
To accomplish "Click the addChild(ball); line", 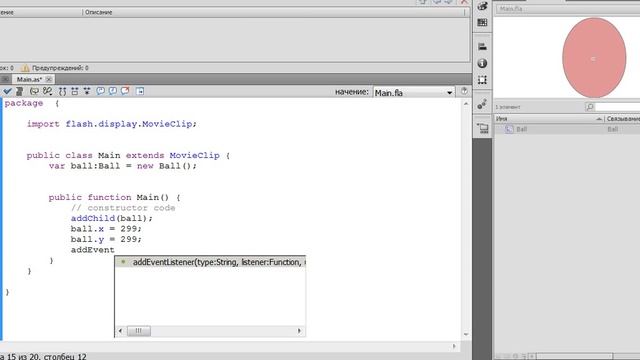I will pyautogui.click(x=111, y=218).
